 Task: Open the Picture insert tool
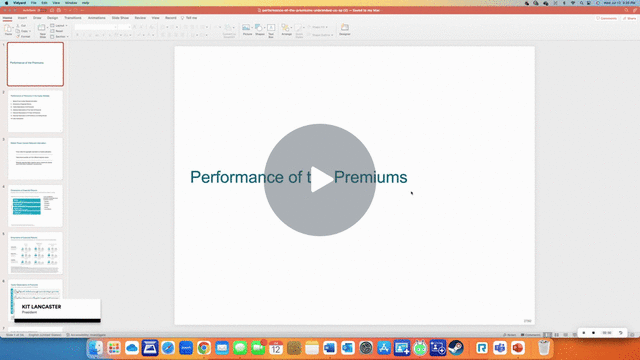247,30
